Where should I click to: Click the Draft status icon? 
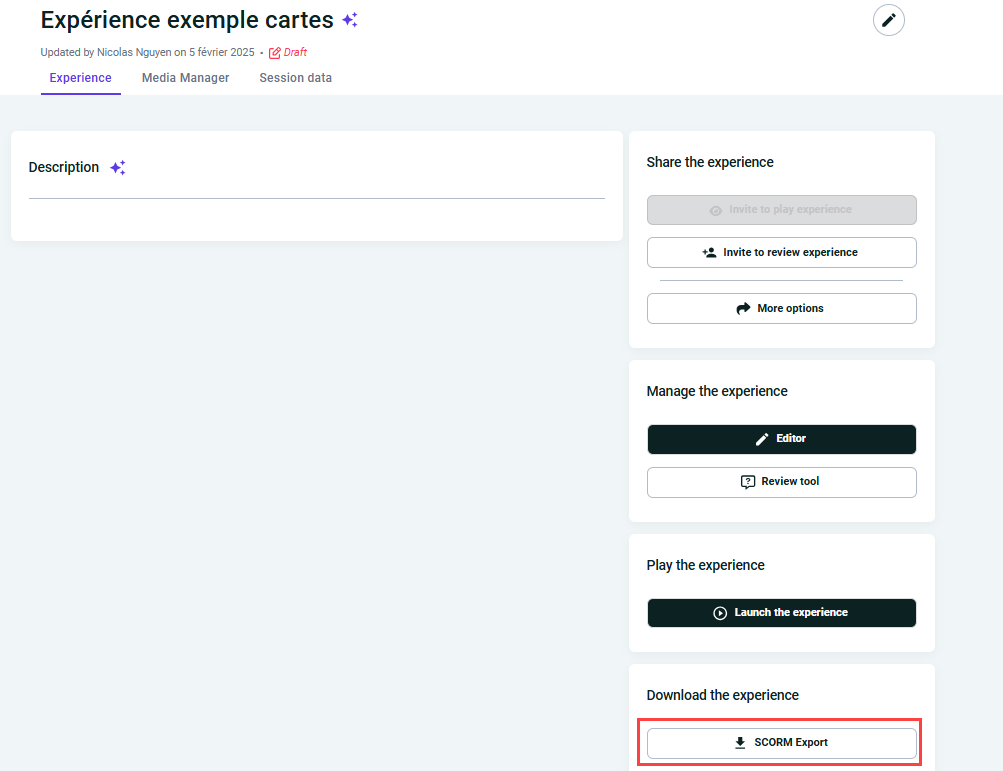click(x=274, y=53)
